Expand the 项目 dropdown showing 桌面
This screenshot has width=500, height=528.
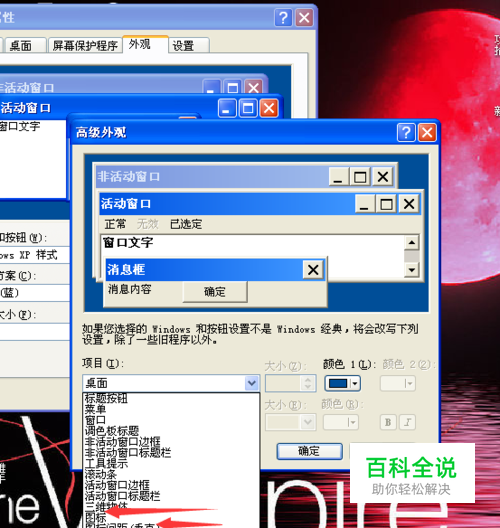252,383
